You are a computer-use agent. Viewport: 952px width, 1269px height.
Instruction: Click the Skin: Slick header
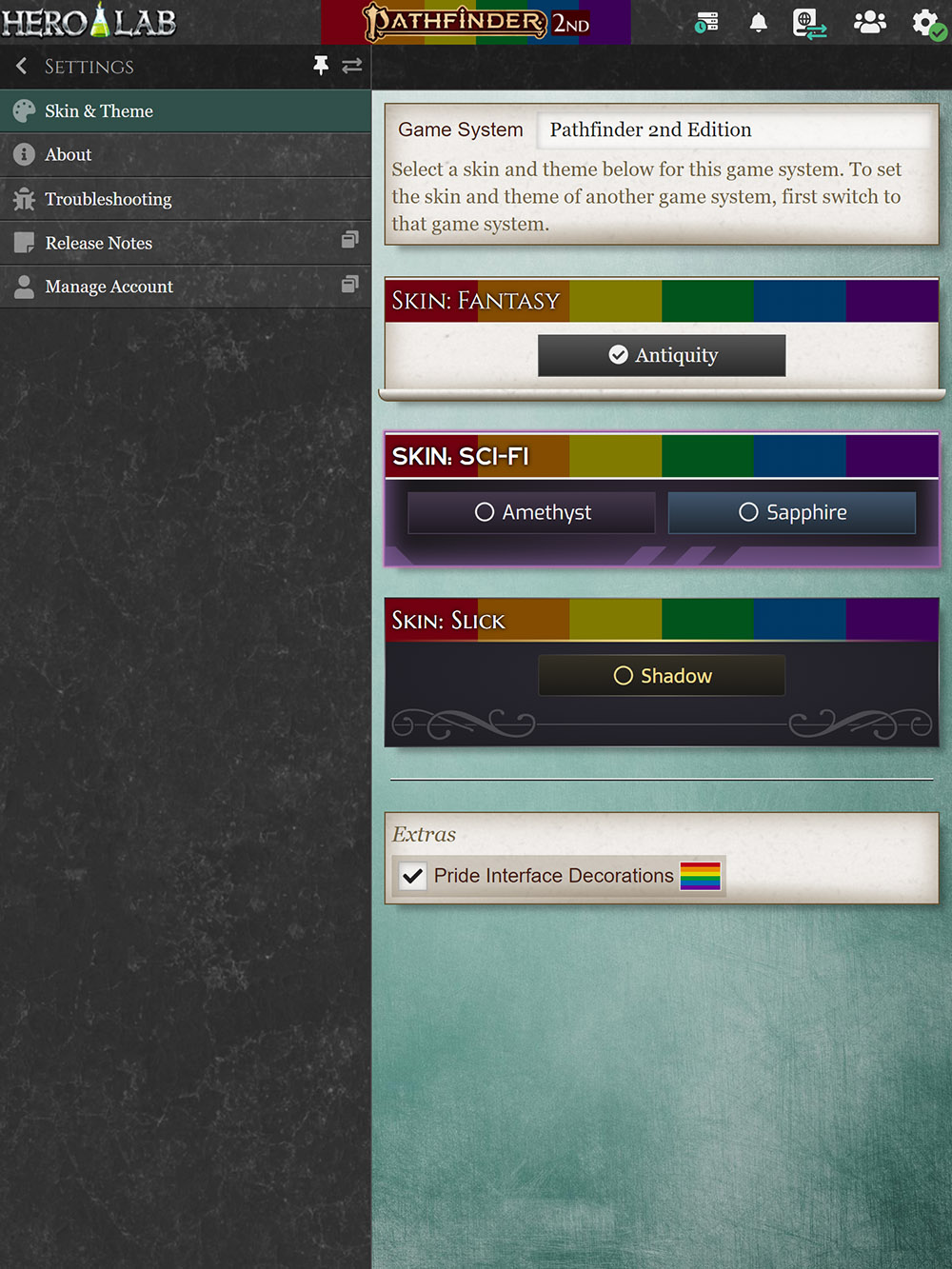[662, 620]
